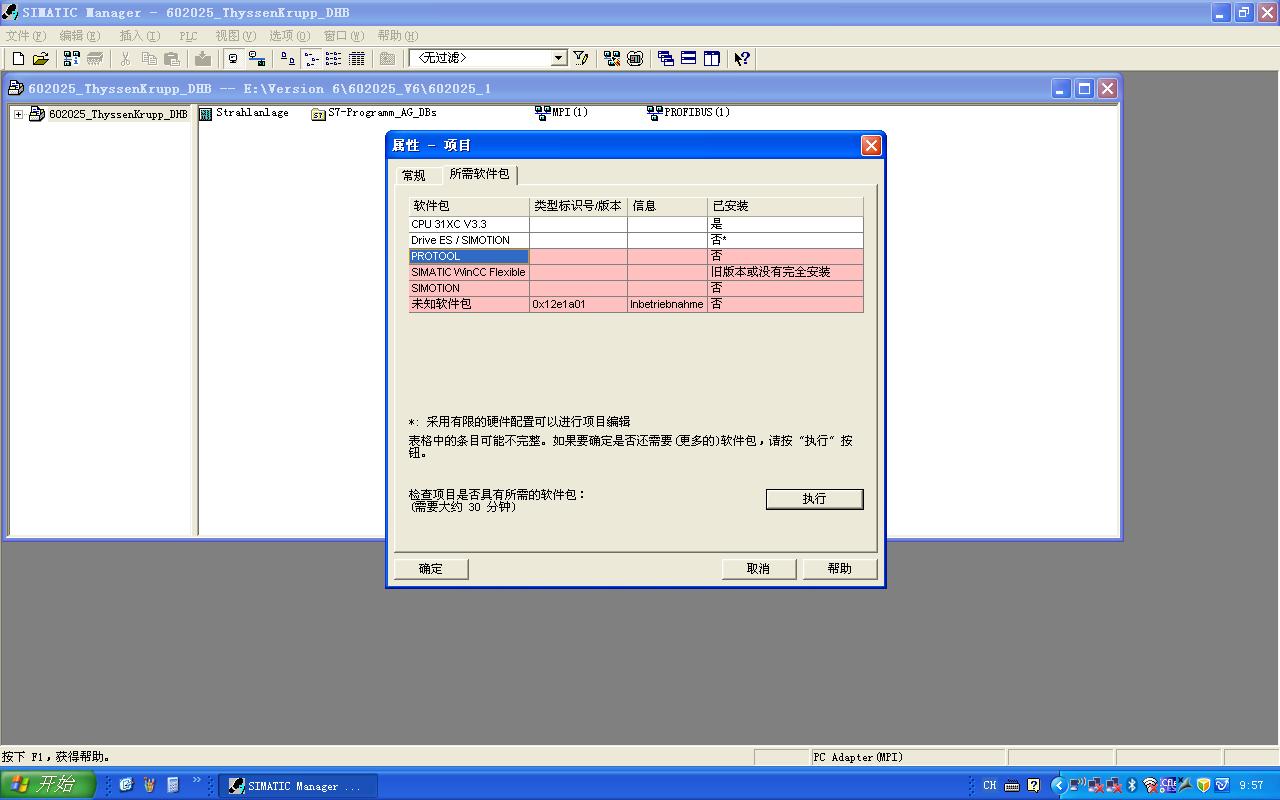The image size is (1280, 800).
Task: Click the context Help pointer icon
Action: [742, 59]
